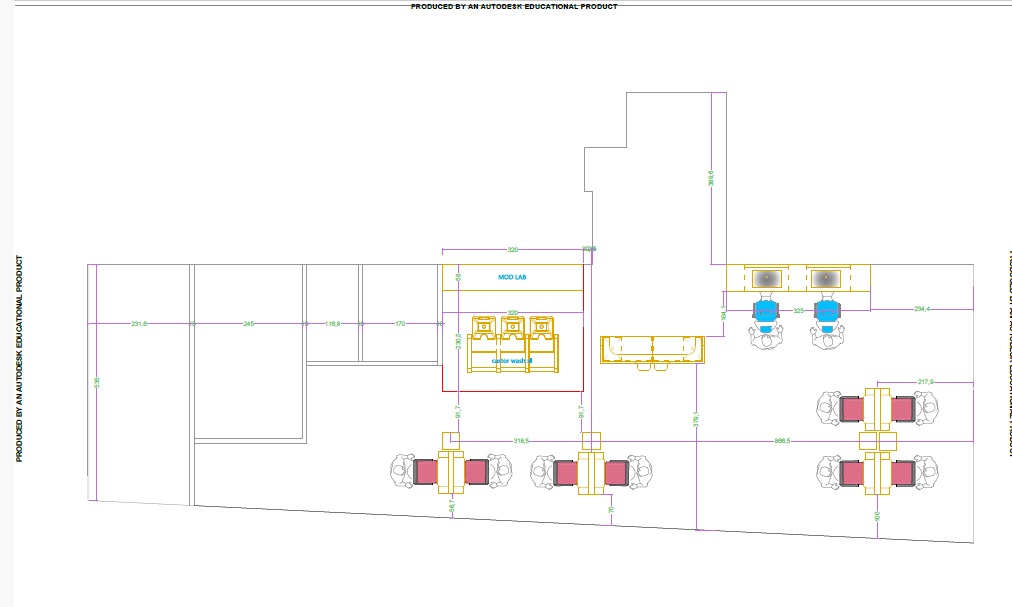Click the vertical 389,6 dimension
The image size is (1012, 607).
click(x=711, y=178)
